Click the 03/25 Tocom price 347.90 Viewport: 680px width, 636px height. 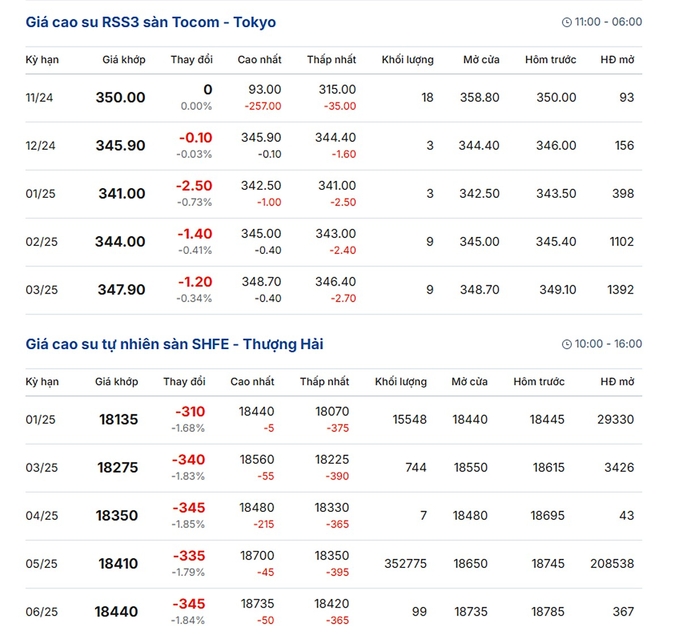[121, 290]
